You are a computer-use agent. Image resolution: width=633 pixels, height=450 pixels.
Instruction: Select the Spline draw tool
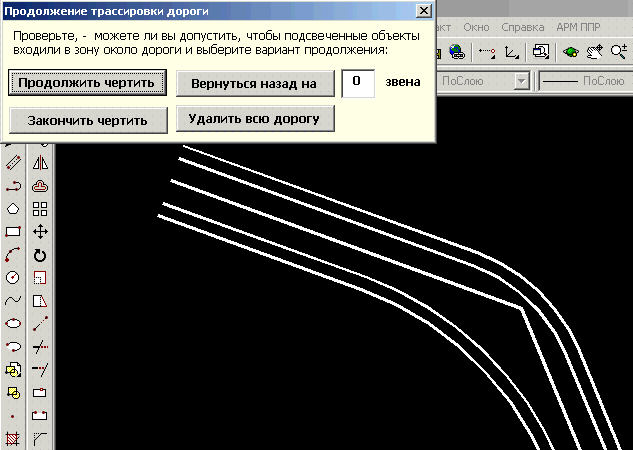[x=13, y=301]
